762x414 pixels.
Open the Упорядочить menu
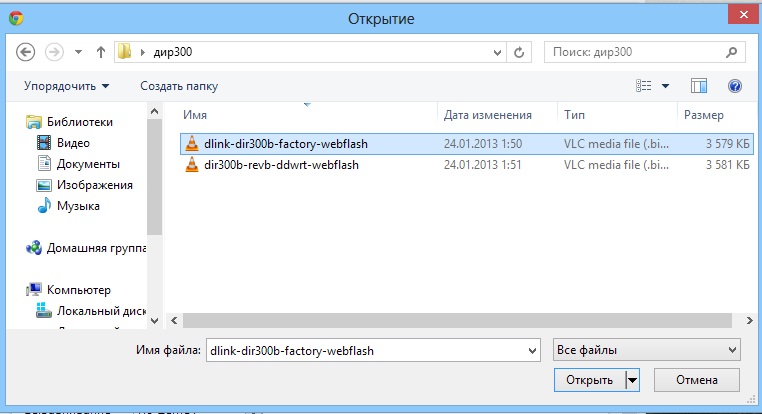[x=67, y=86]
